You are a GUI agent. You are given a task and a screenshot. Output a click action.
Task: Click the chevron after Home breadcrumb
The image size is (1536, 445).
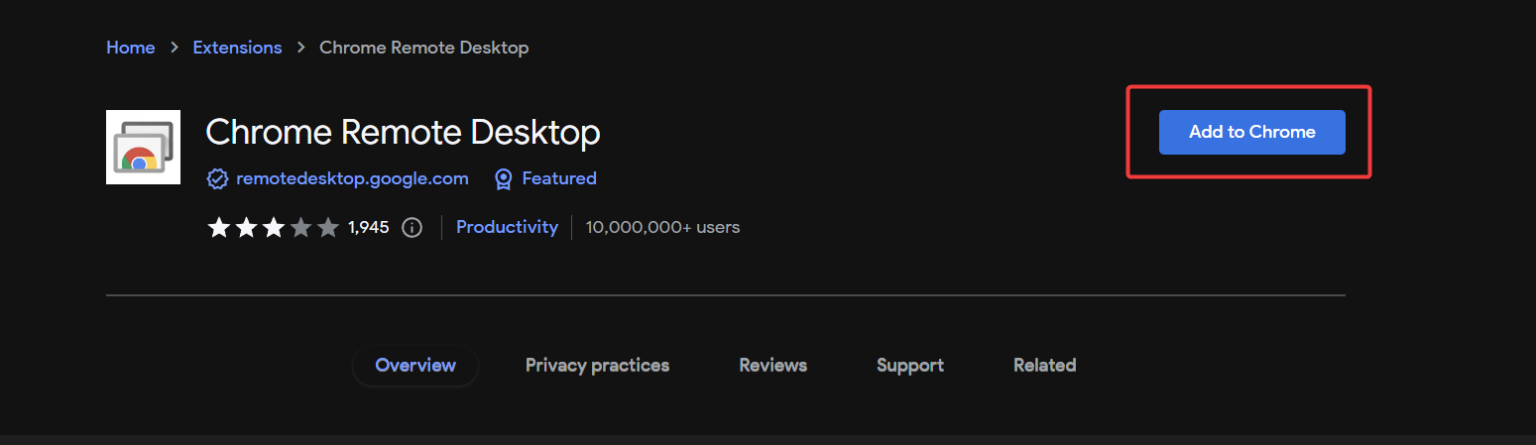174,48
